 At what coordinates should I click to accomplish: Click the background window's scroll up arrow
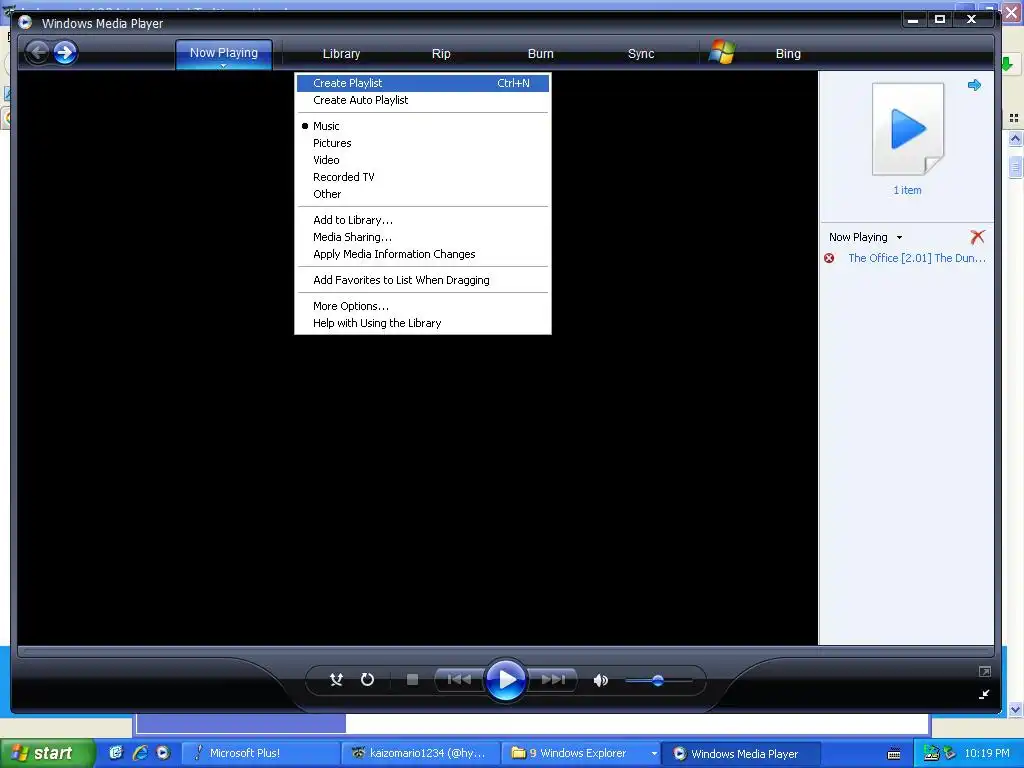pyautogui.click(x=1015, y=138)
